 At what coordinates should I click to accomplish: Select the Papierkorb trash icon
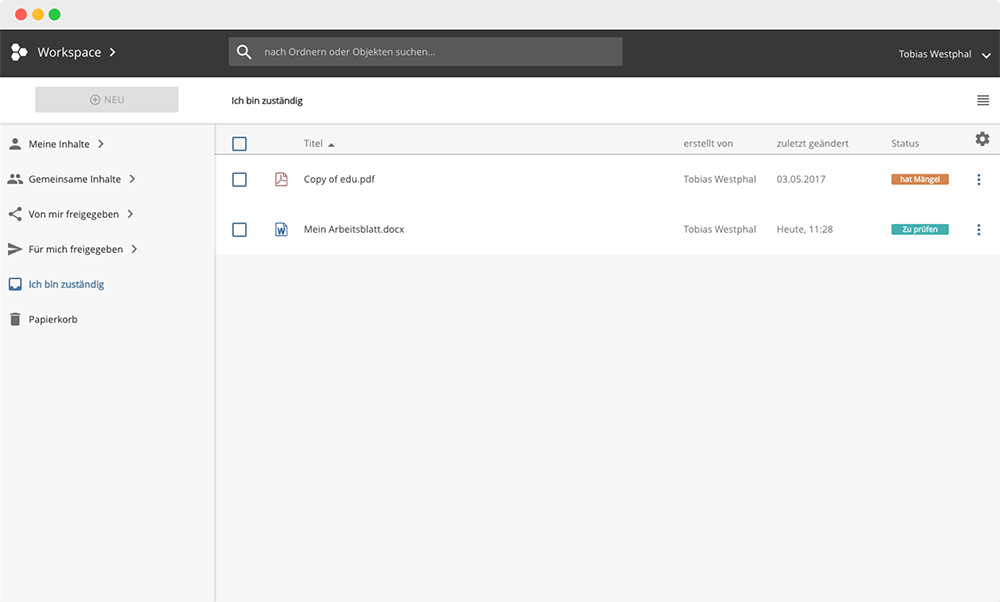point(13,319)
